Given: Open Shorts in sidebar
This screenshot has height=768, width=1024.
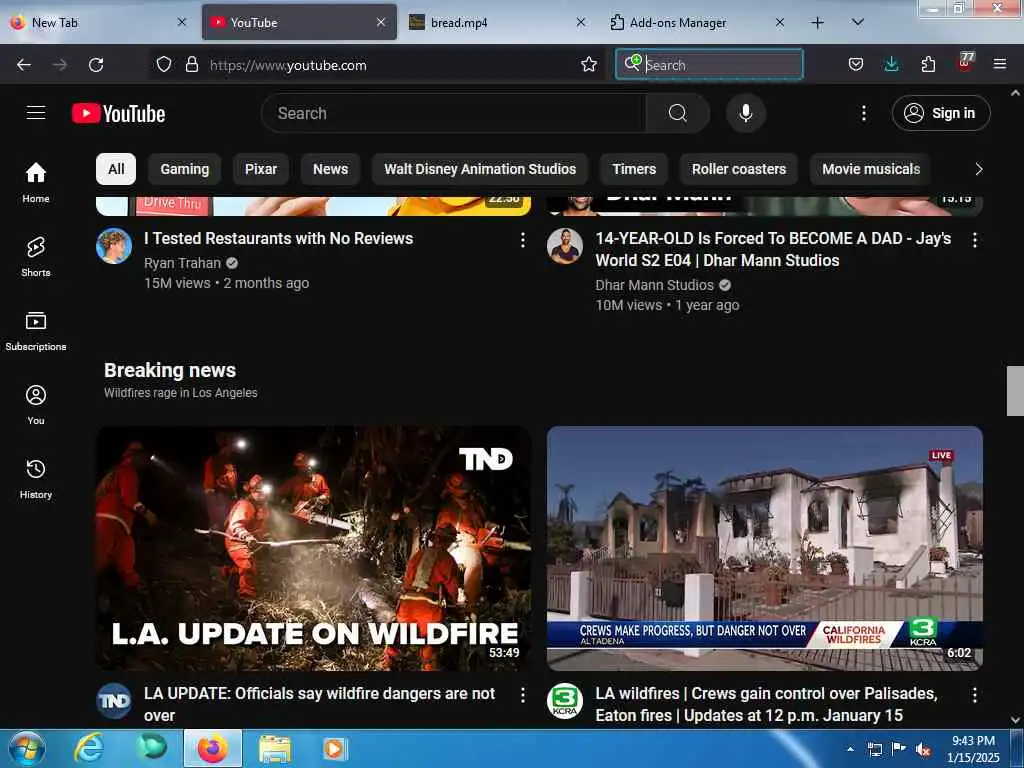Looking at the screenshot, I should coord(36,257).
